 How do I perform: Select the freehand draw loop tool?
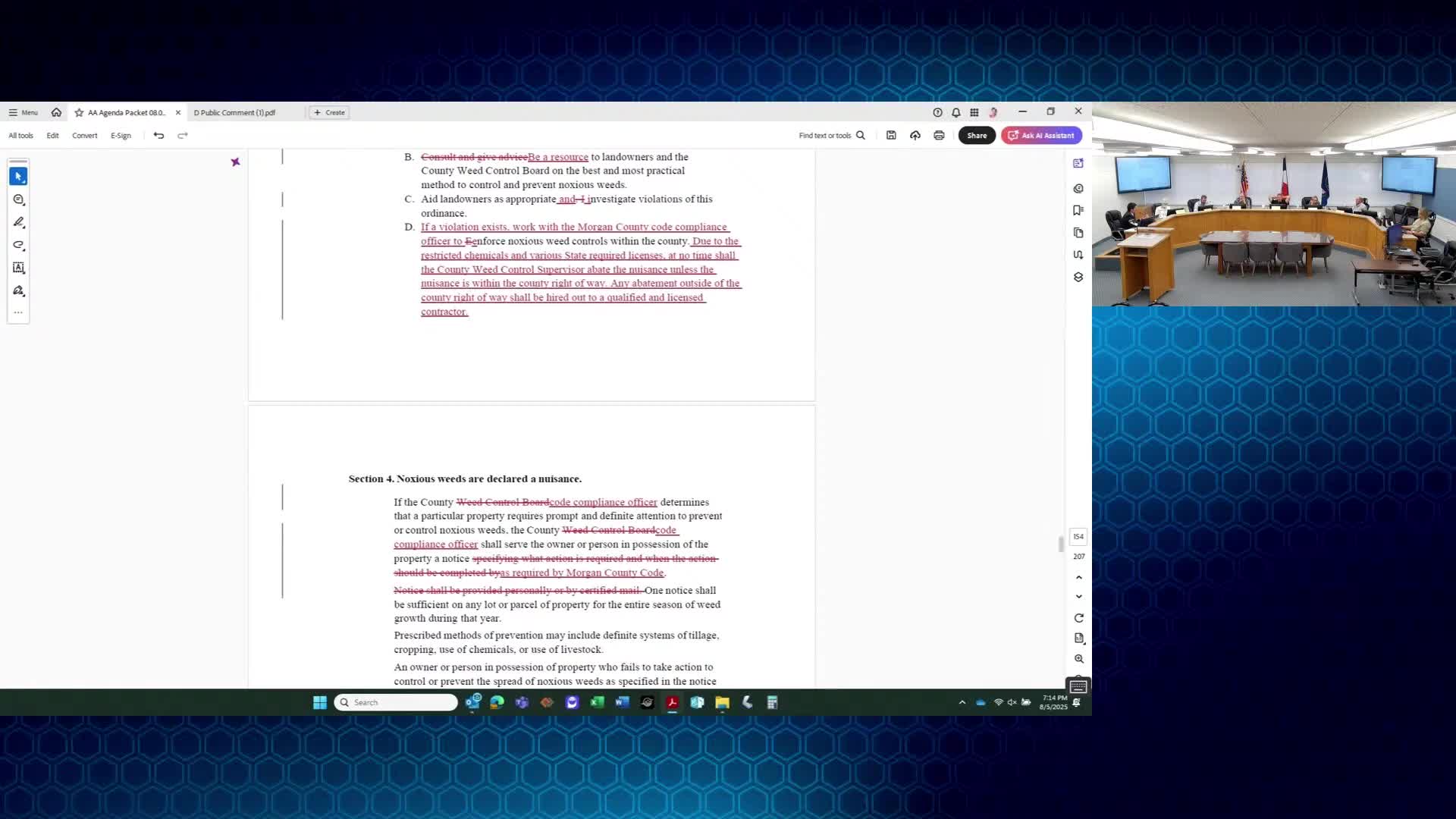[18, 245]
